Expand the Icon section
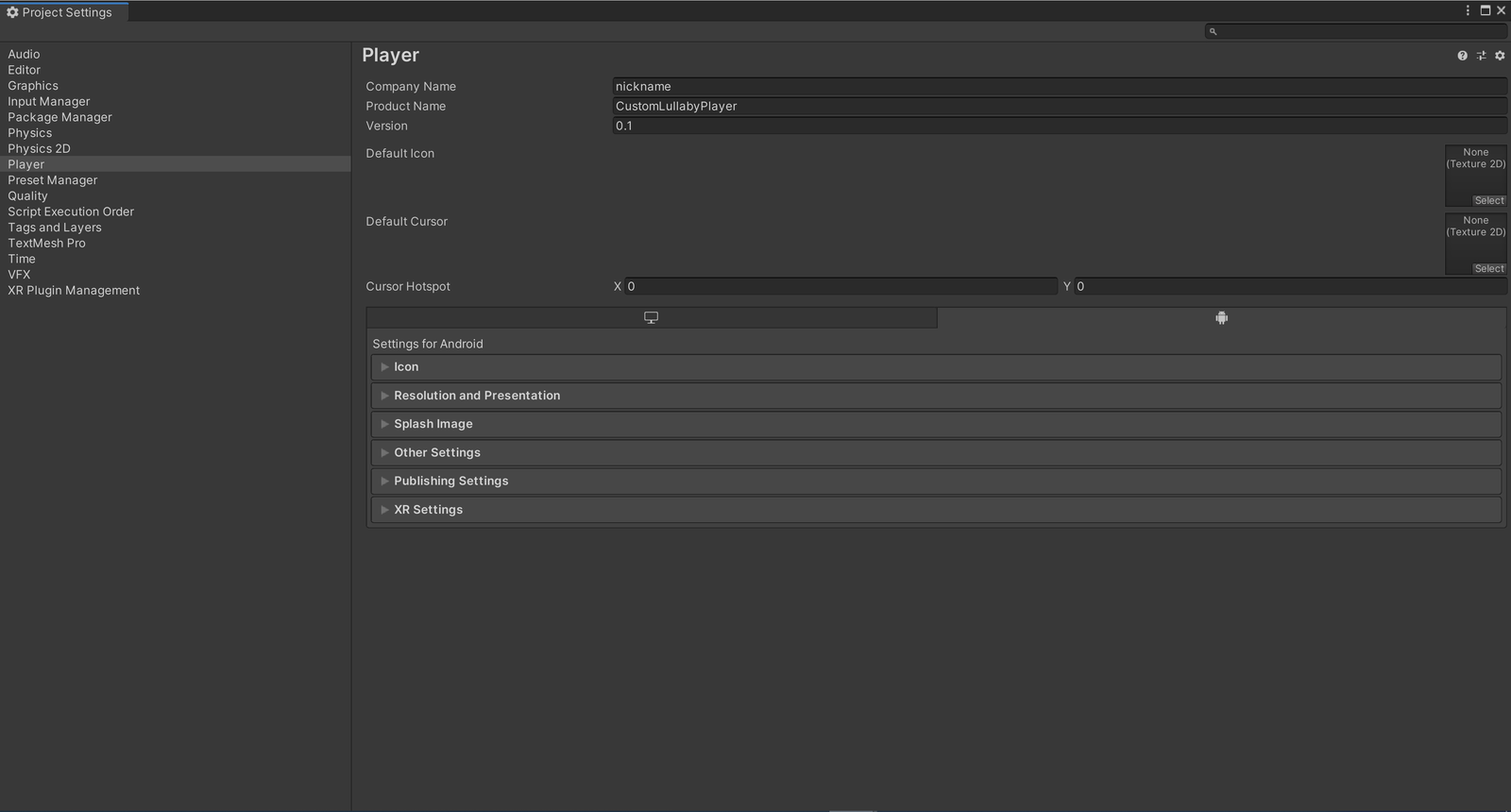This screenshot has height=812, width=1511. pos(936,367)
